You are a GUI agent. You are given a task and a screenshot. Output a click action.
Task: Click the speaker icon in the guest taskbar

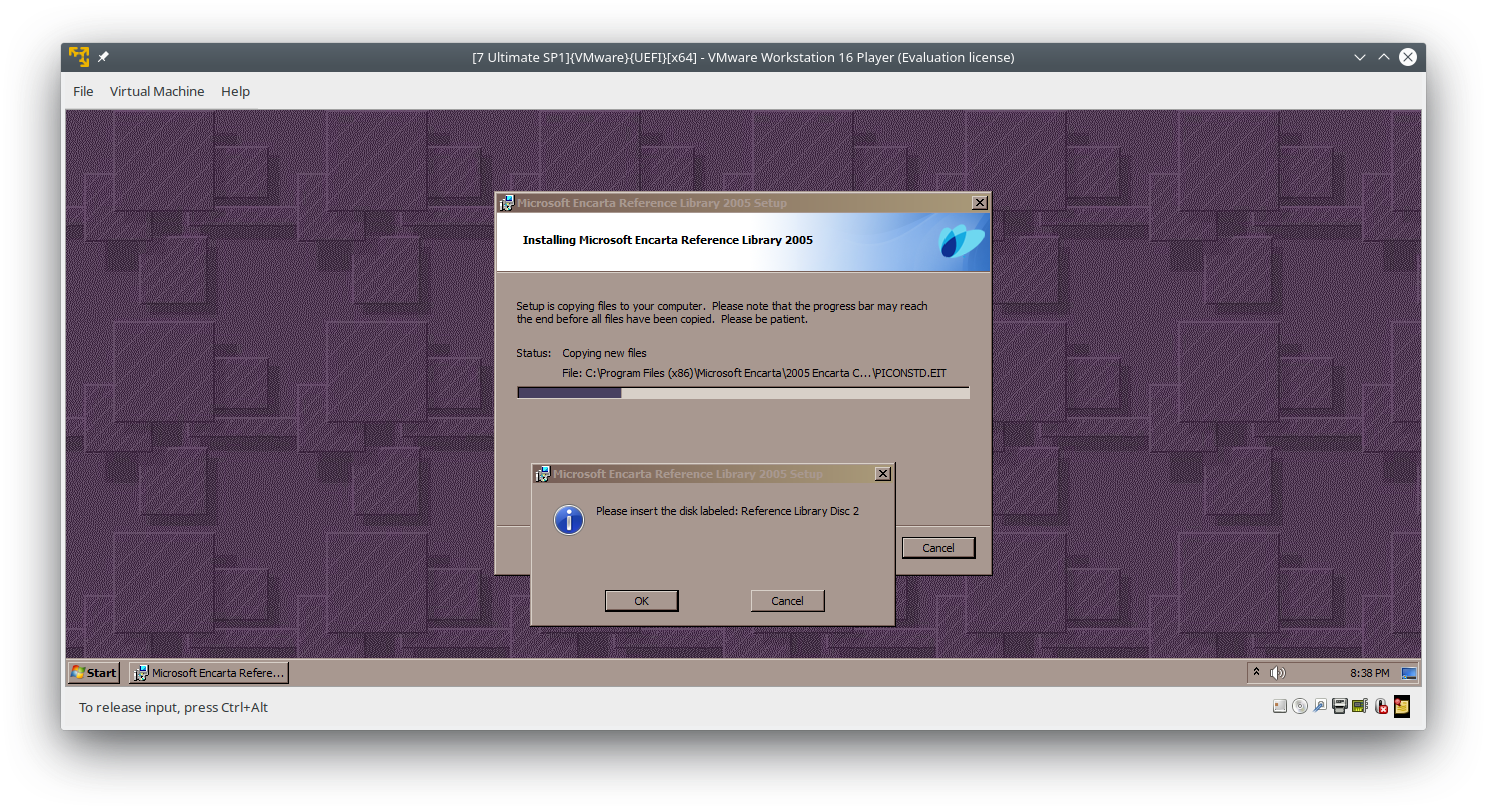click(x=1278, y=672)
